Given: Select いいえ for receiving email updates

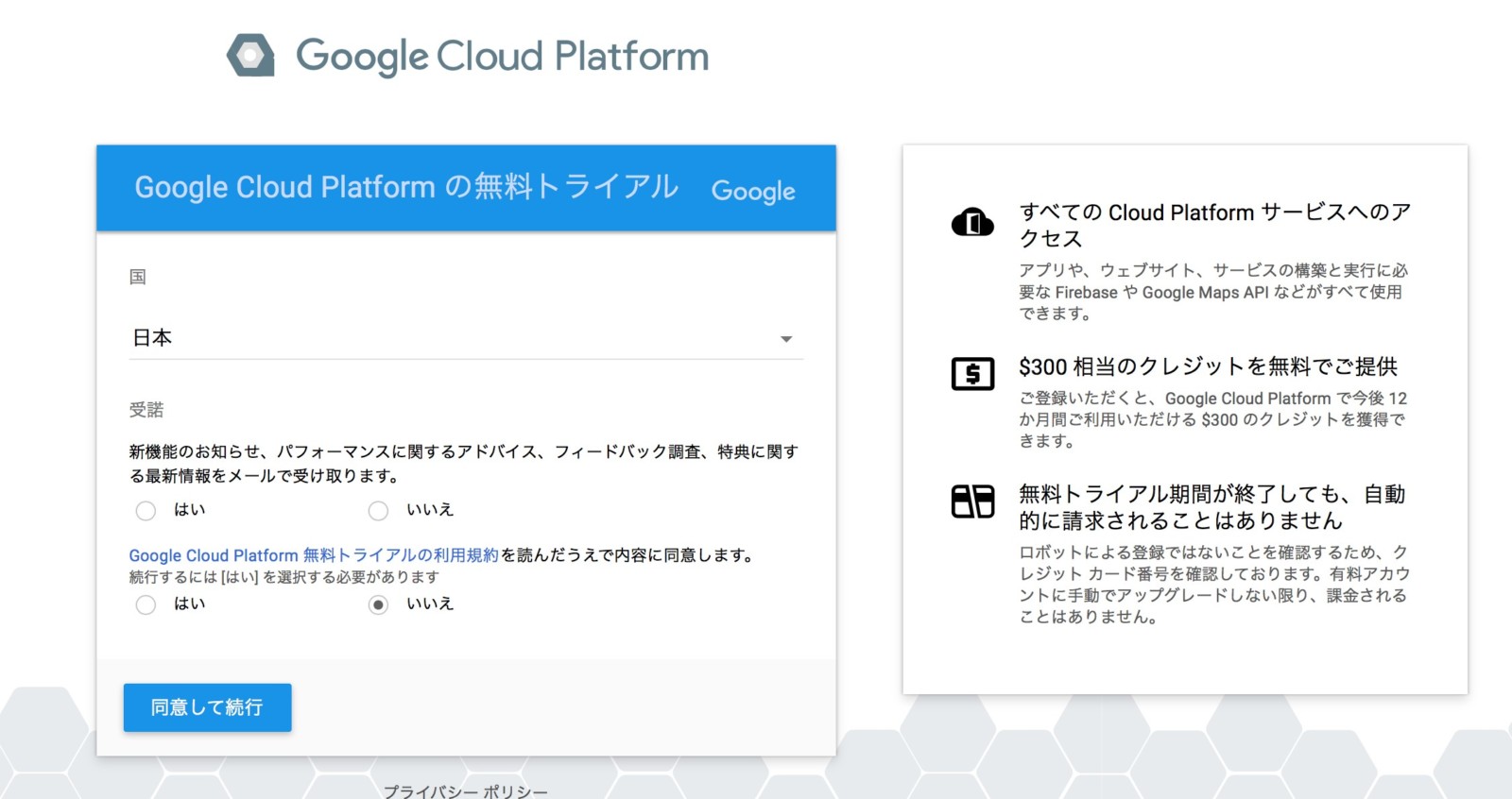Looking at the screenshot, I should pos(378,511).
